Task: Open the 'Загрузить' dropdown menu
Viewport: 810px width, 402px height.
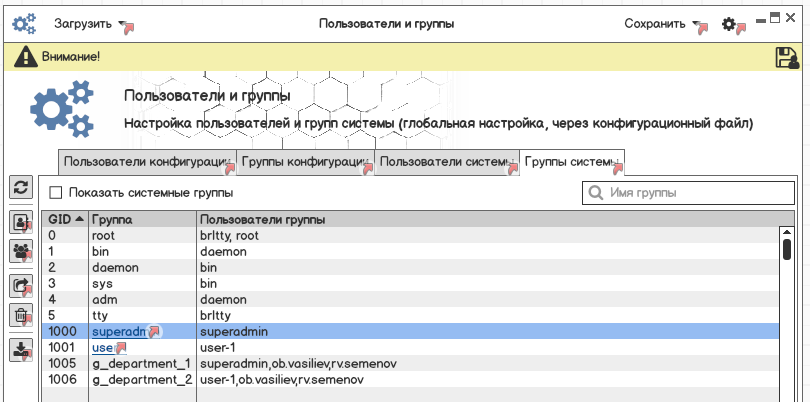Action: click(x=88, y=23)
